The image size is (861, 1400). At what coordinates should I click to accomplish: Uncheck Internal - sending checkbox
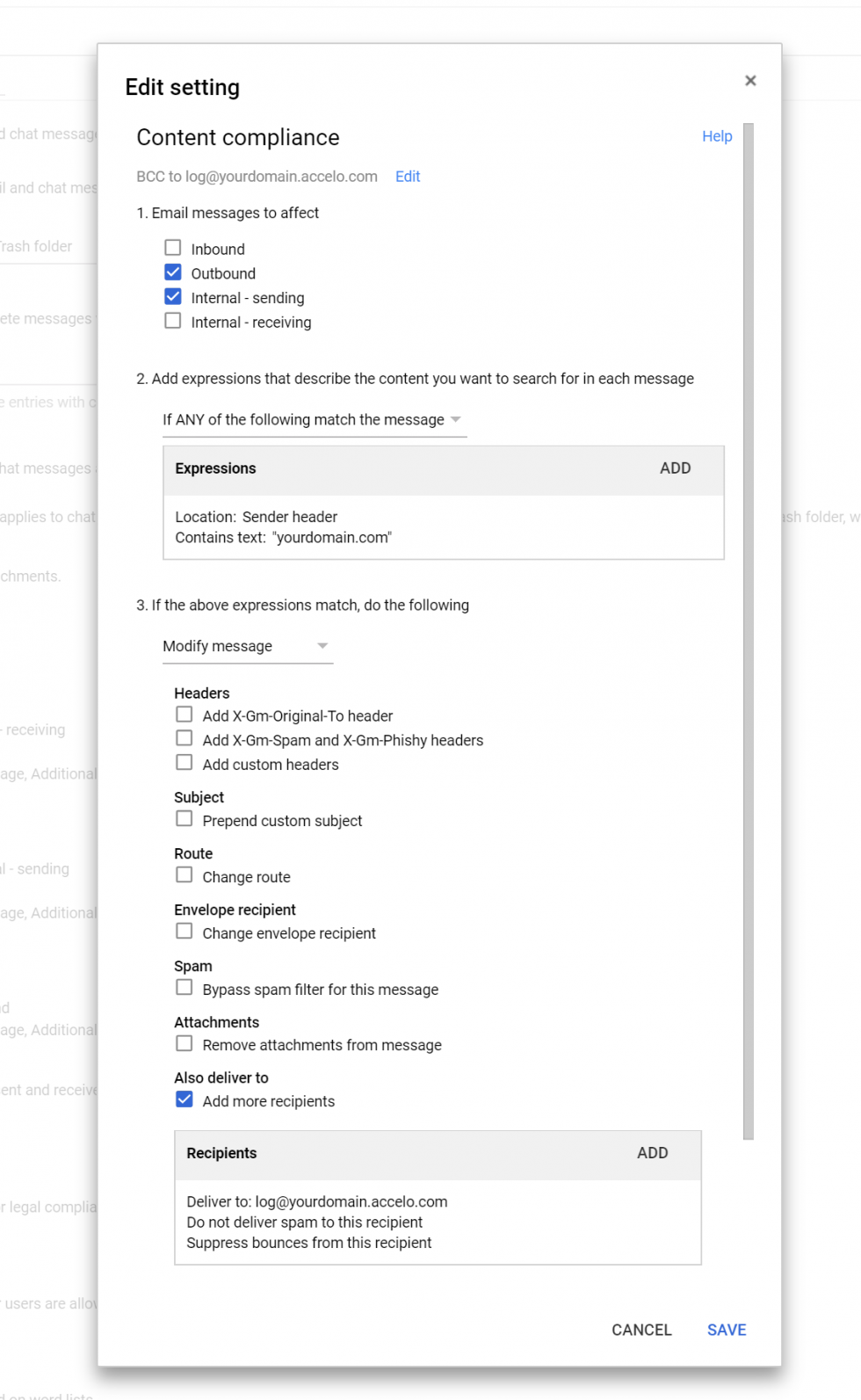tap(173, 297)
